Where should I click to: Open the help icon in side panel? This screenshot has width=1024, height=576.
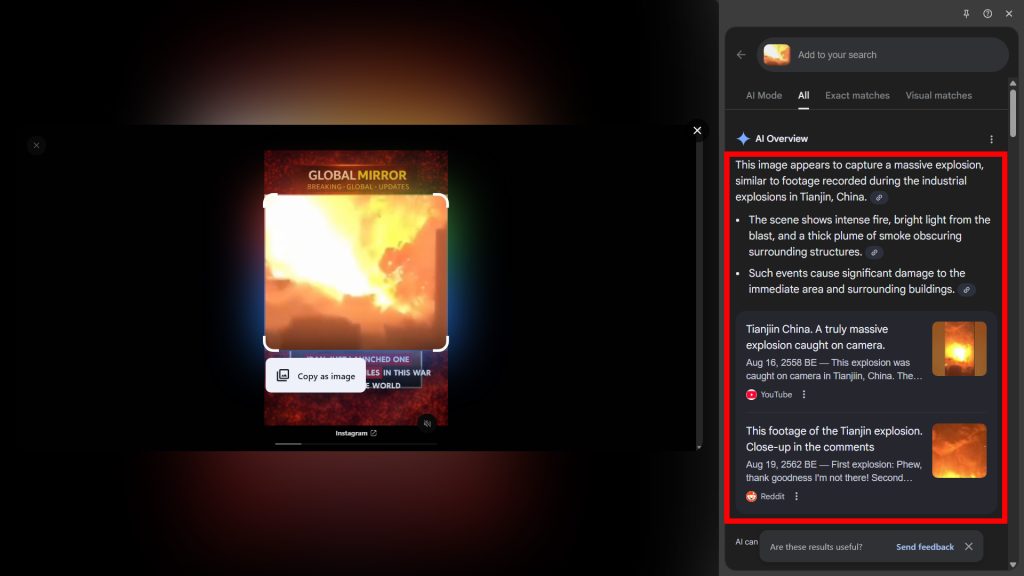tap(987, 14)
